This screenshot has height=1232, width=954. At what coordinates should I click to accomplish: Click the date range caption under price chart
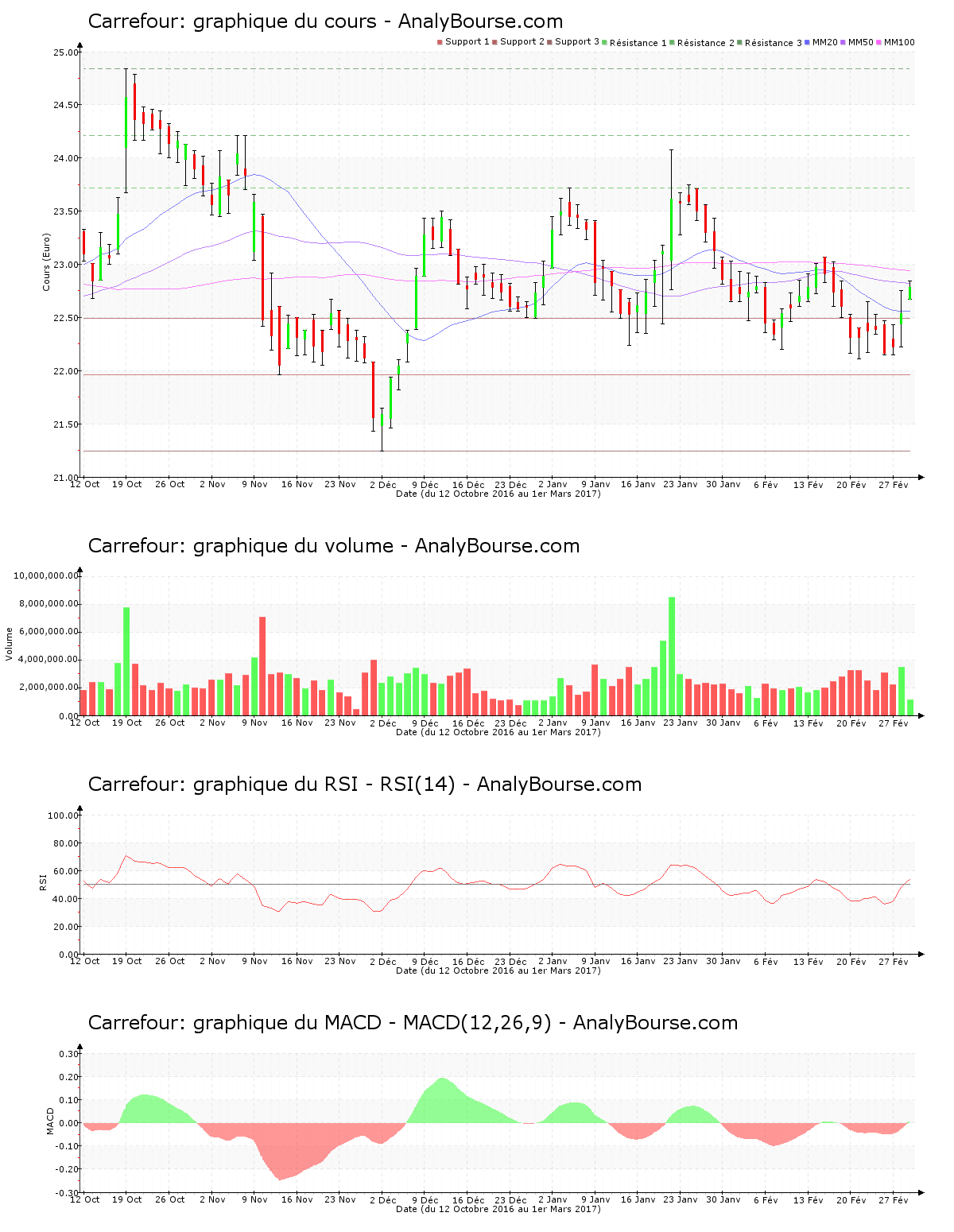coord(498,494)
